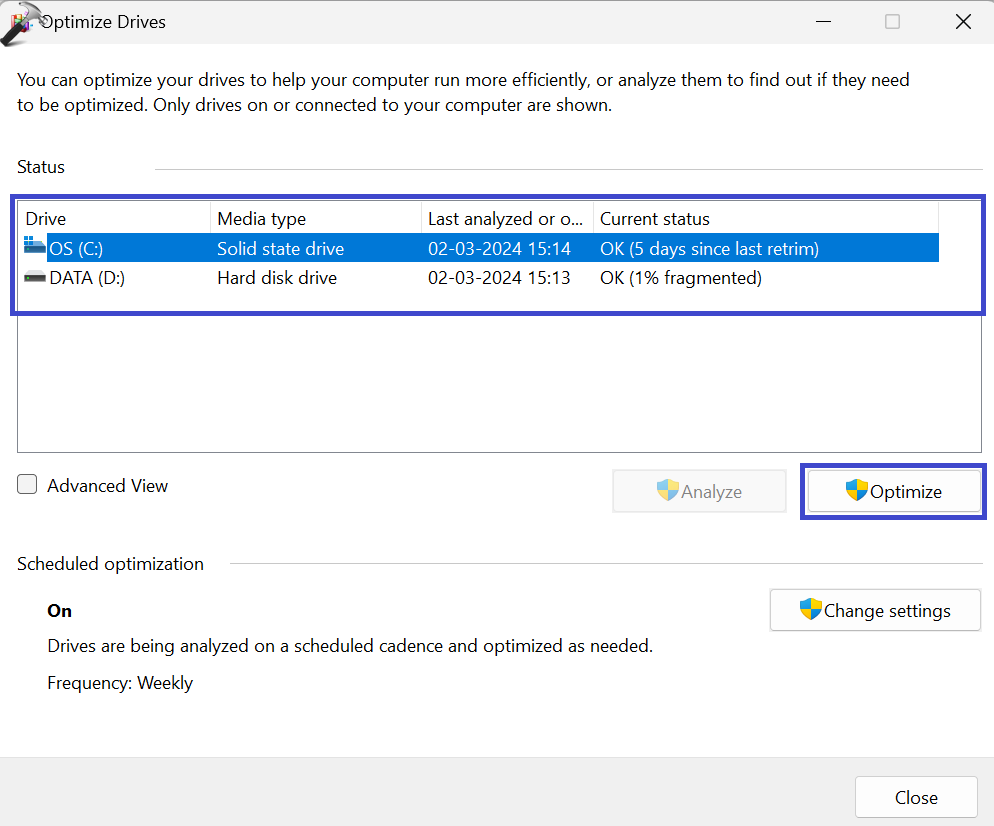Click the DATA (D:) hard disk icon
Screen dimensions: 994x826
click(35, 277)
